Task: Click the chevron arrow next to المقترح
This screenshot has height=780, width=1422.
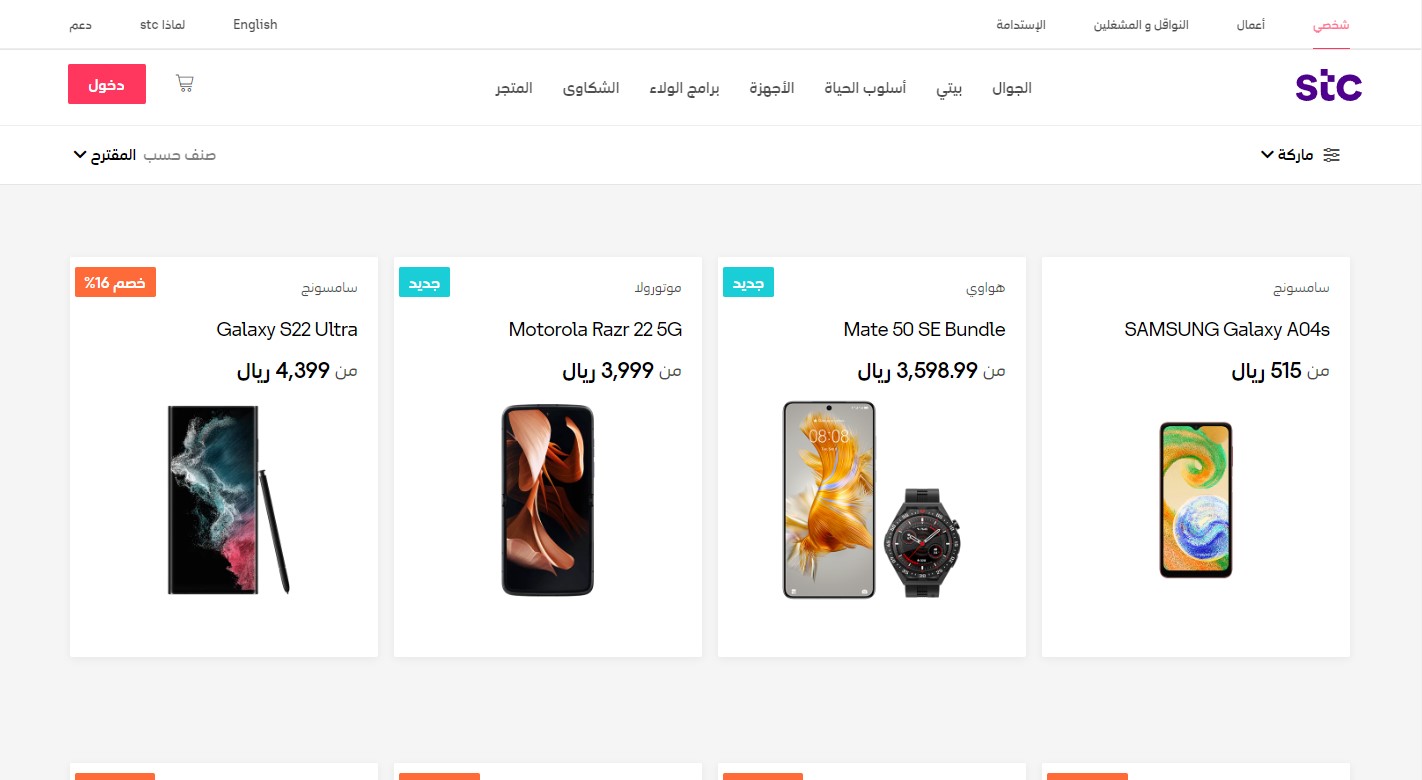Action: pos(80,155)
